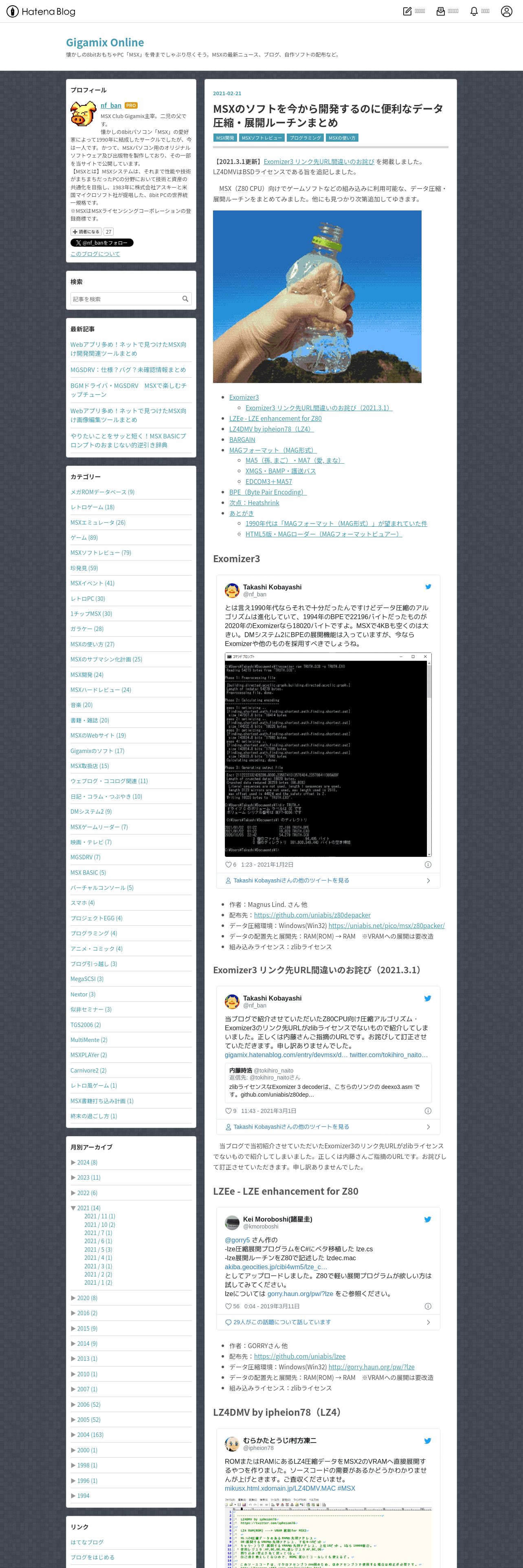Click the nf_ban pig profile avatar
Screen dimensions: 523x1568
point(83,113)
